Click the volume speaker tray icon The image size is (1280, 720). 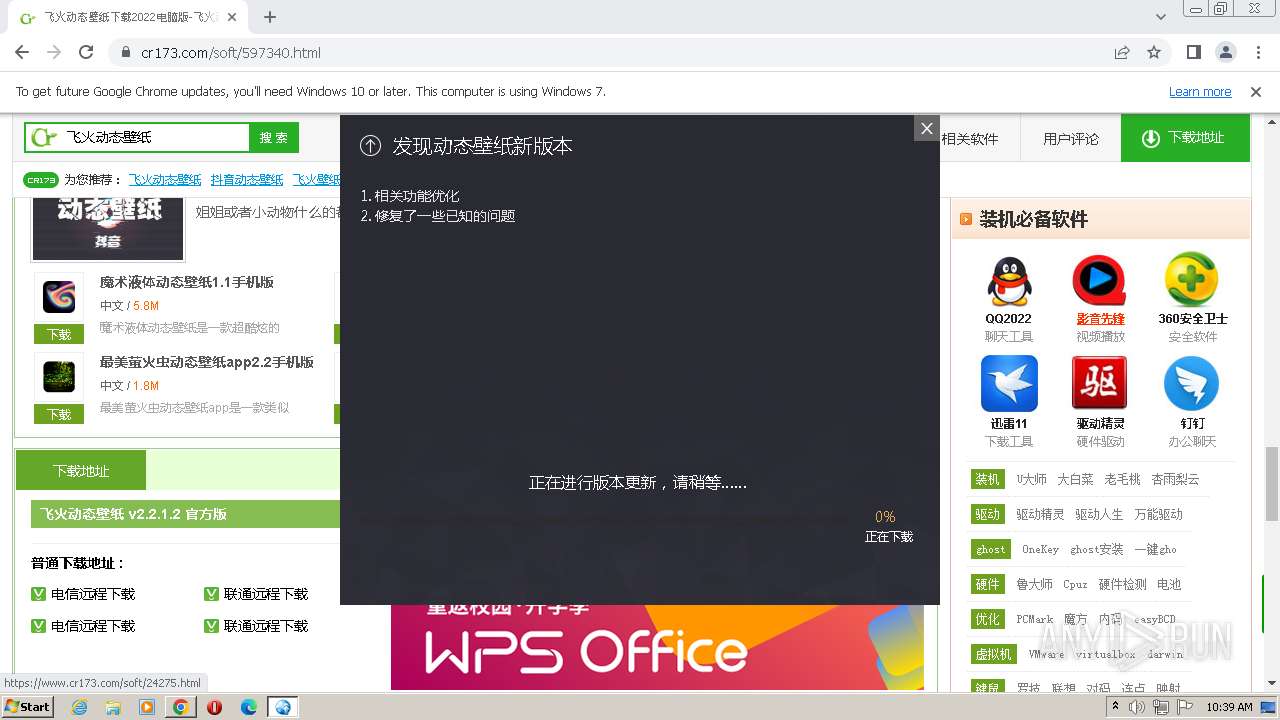pos(1137,707)
